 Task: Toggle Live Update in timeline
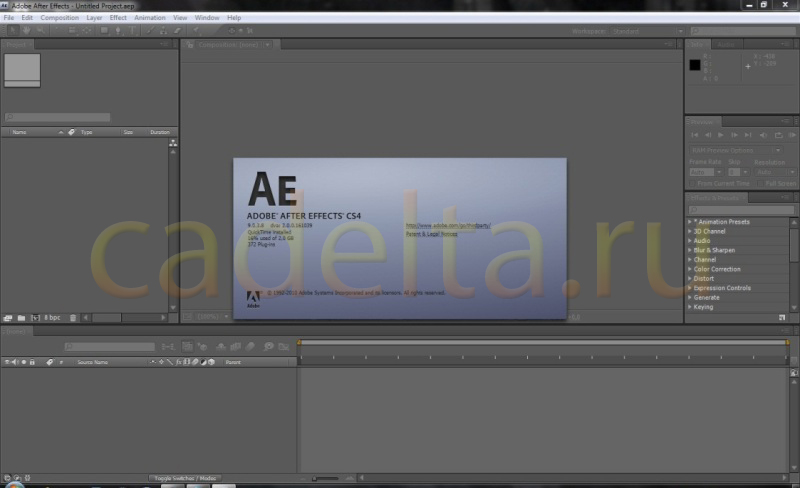(187, 347)
